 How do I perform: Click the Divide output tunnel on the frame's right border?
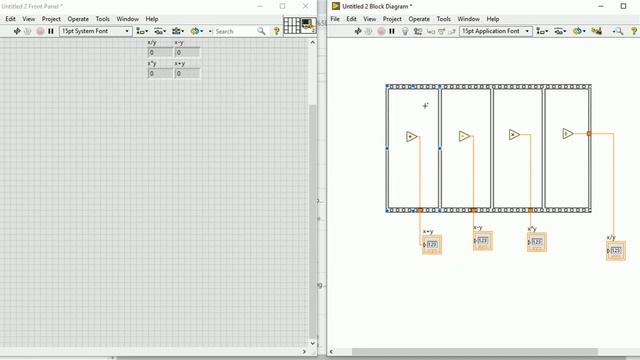589,133
